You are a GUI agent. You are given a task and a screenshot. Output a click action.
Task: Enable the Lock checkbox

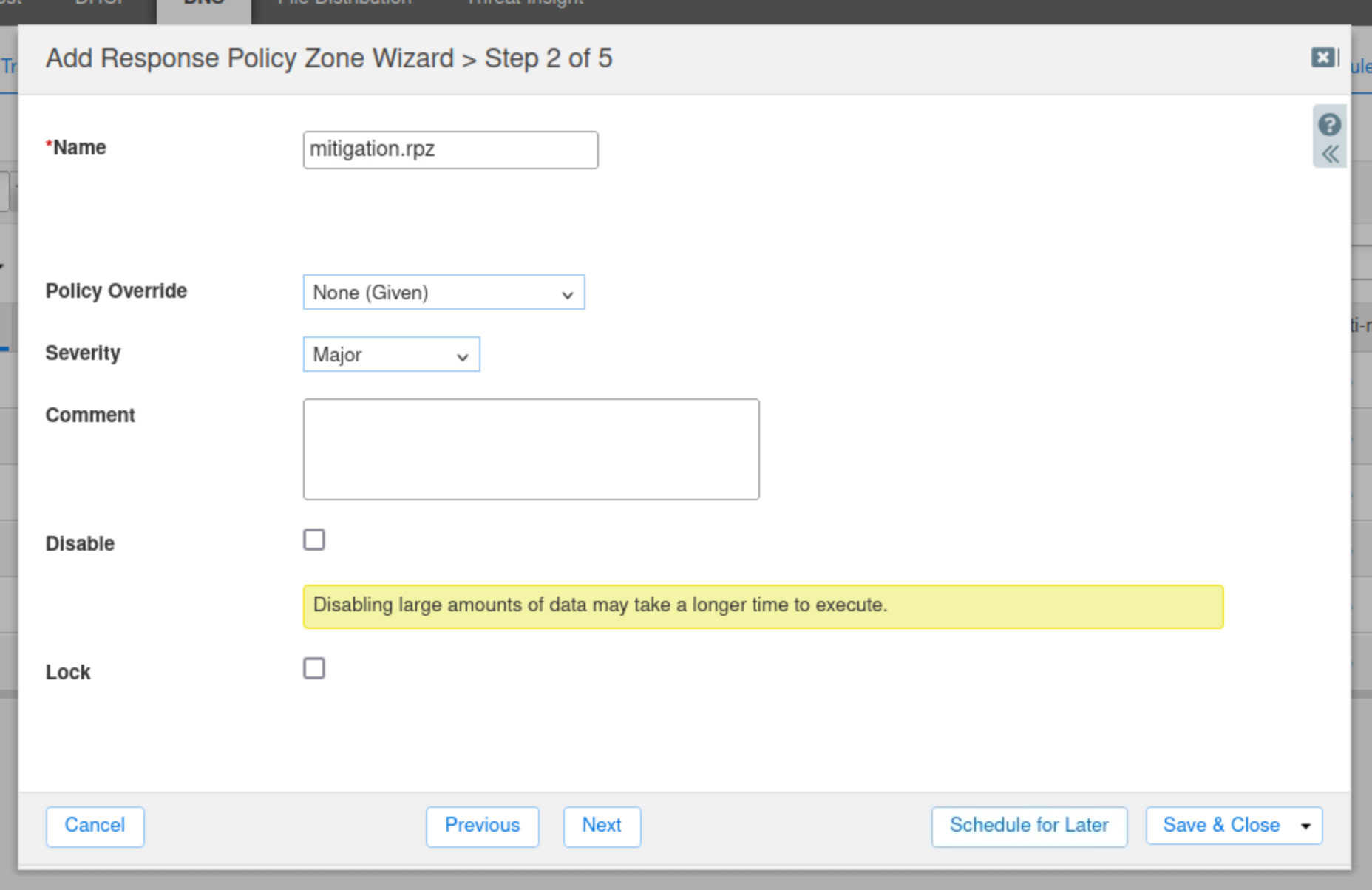pyautogui.click(x=314, y=669)
